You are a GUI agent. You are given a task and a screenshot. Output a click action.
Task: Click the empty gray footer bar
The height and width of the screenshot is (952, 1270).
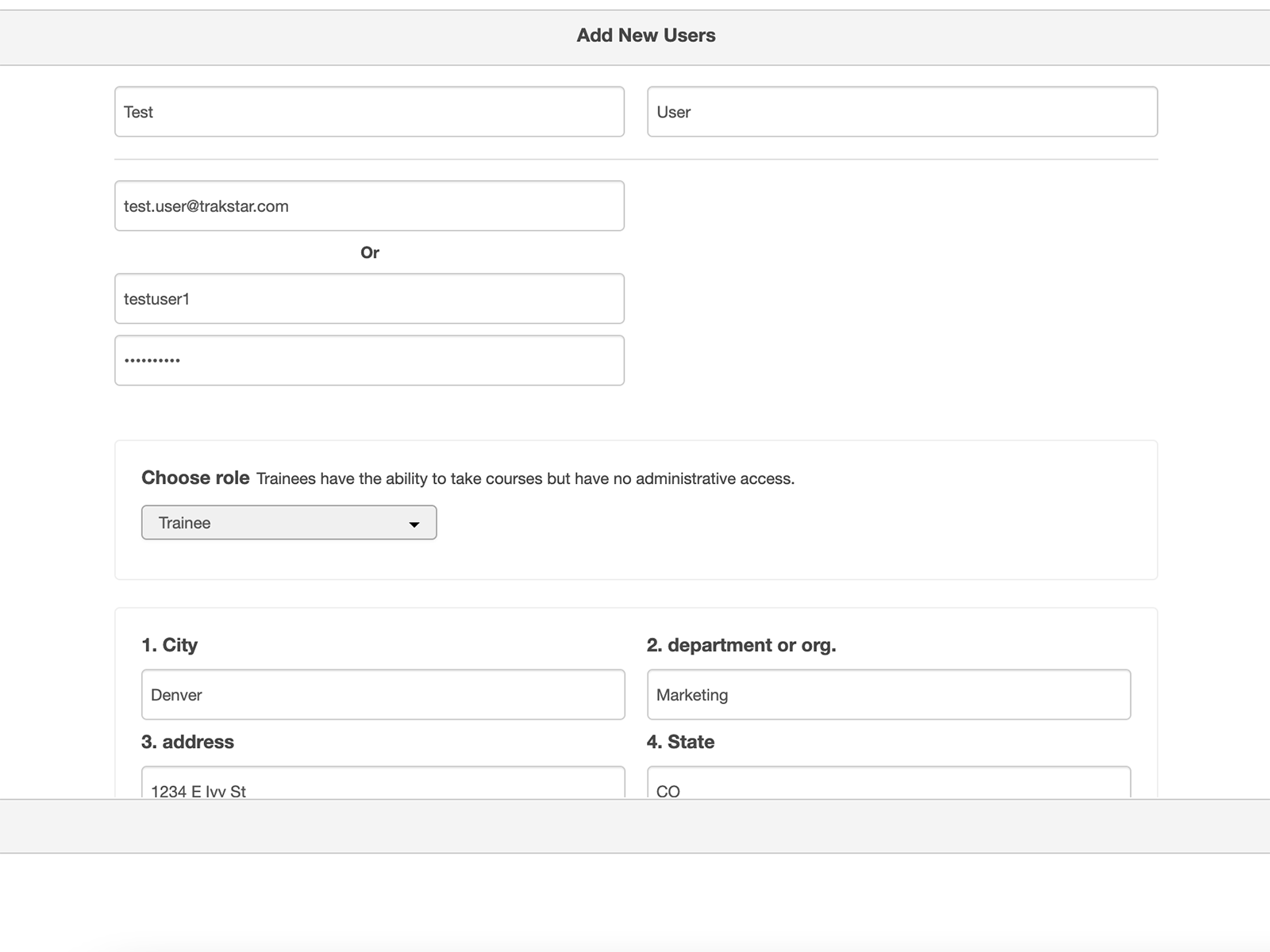[635, 826]
